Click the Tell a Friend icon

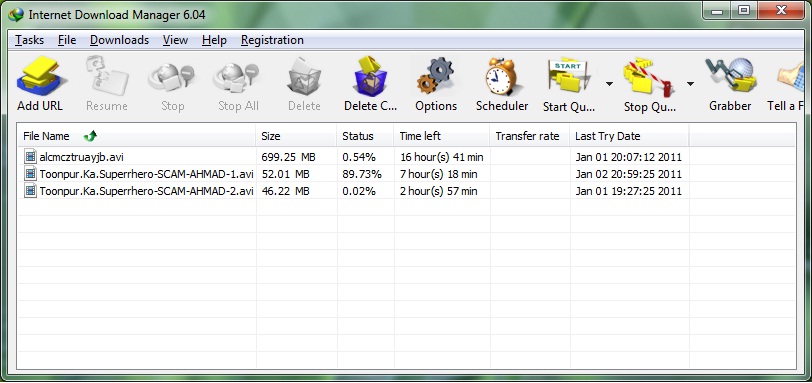pyautogui.click(x=791, y=76)
